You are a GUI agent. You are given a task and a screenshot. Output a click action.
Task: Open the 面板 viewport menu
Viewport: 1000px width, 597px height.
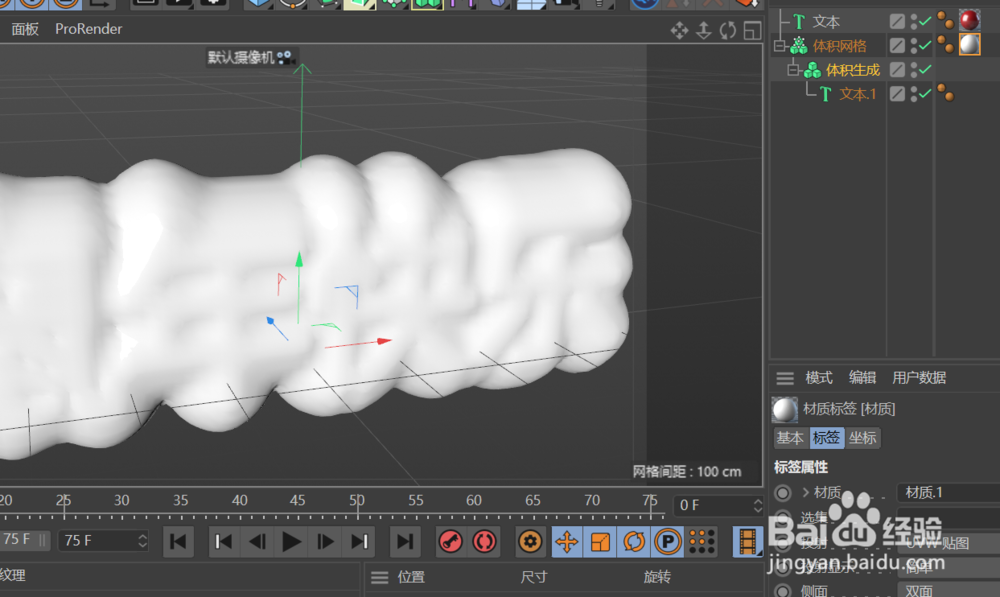click(x=25, y=29)
